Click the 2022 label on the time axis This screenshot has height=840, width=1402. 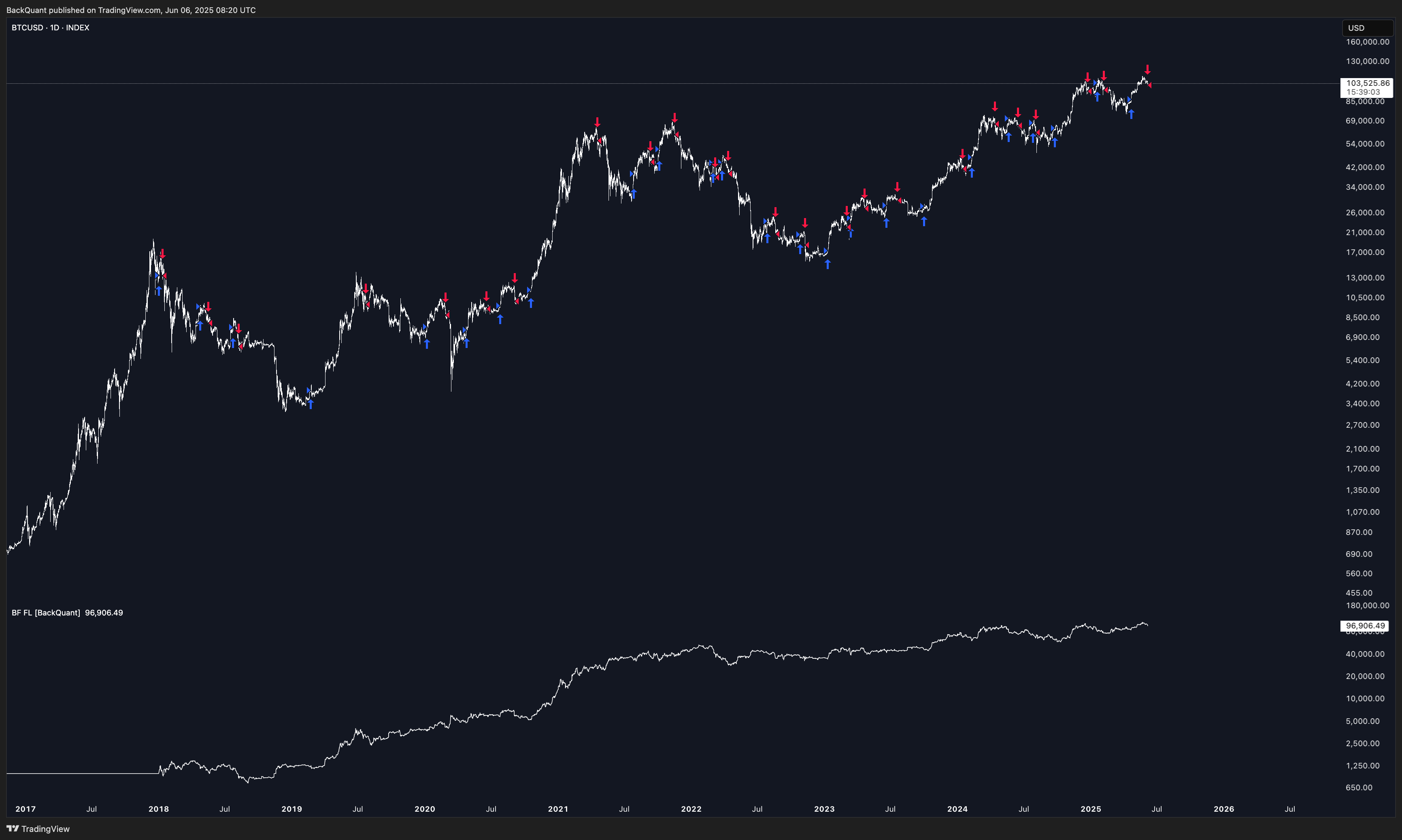(x=691, y=809)
